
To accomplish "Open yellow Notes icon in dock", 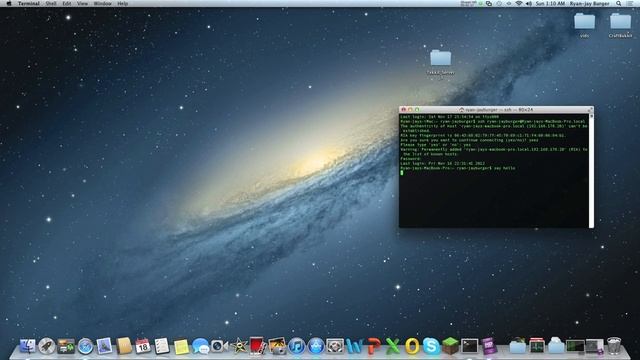I will coord(181,347).
